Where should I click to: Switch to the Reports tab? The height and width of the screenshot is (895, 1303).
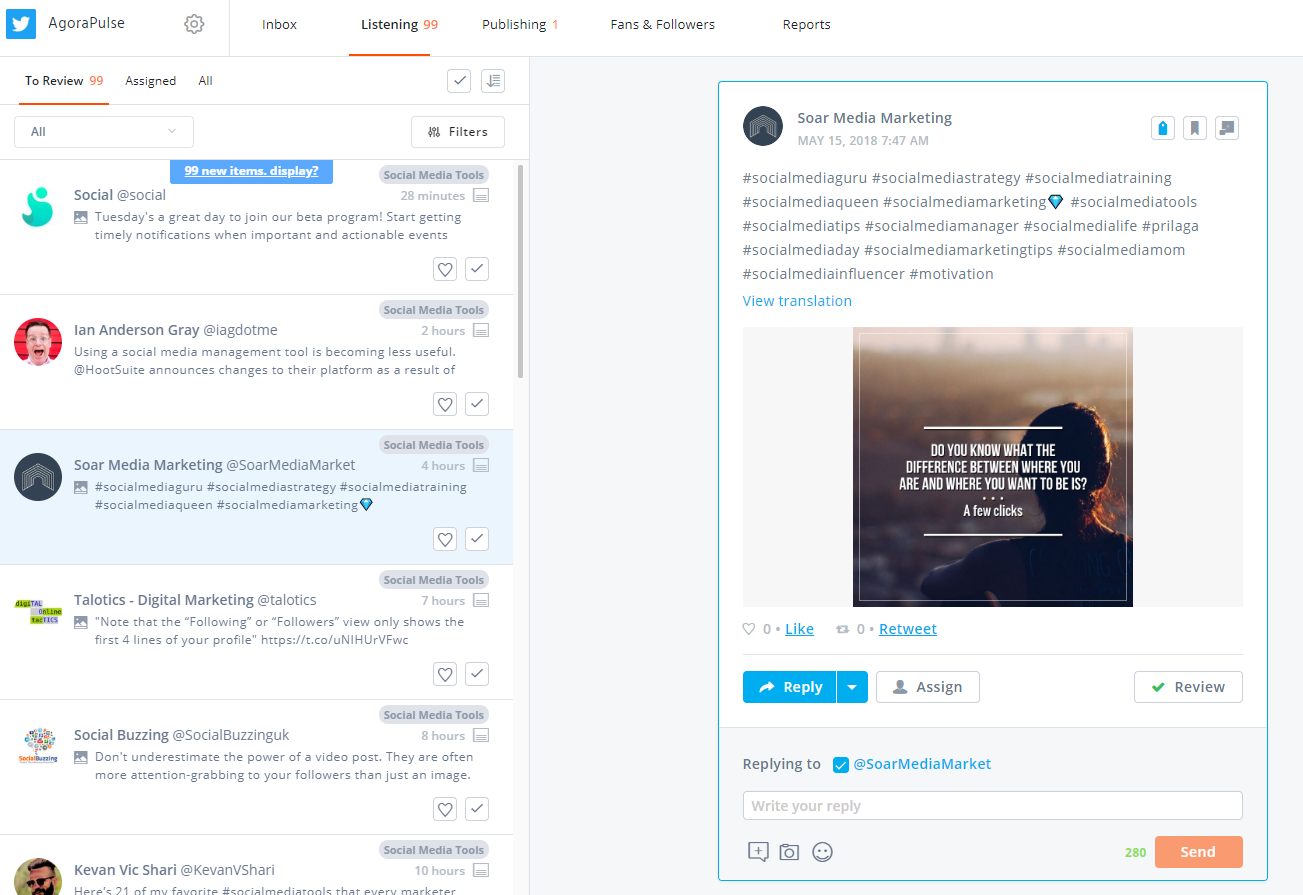point(807,25)
